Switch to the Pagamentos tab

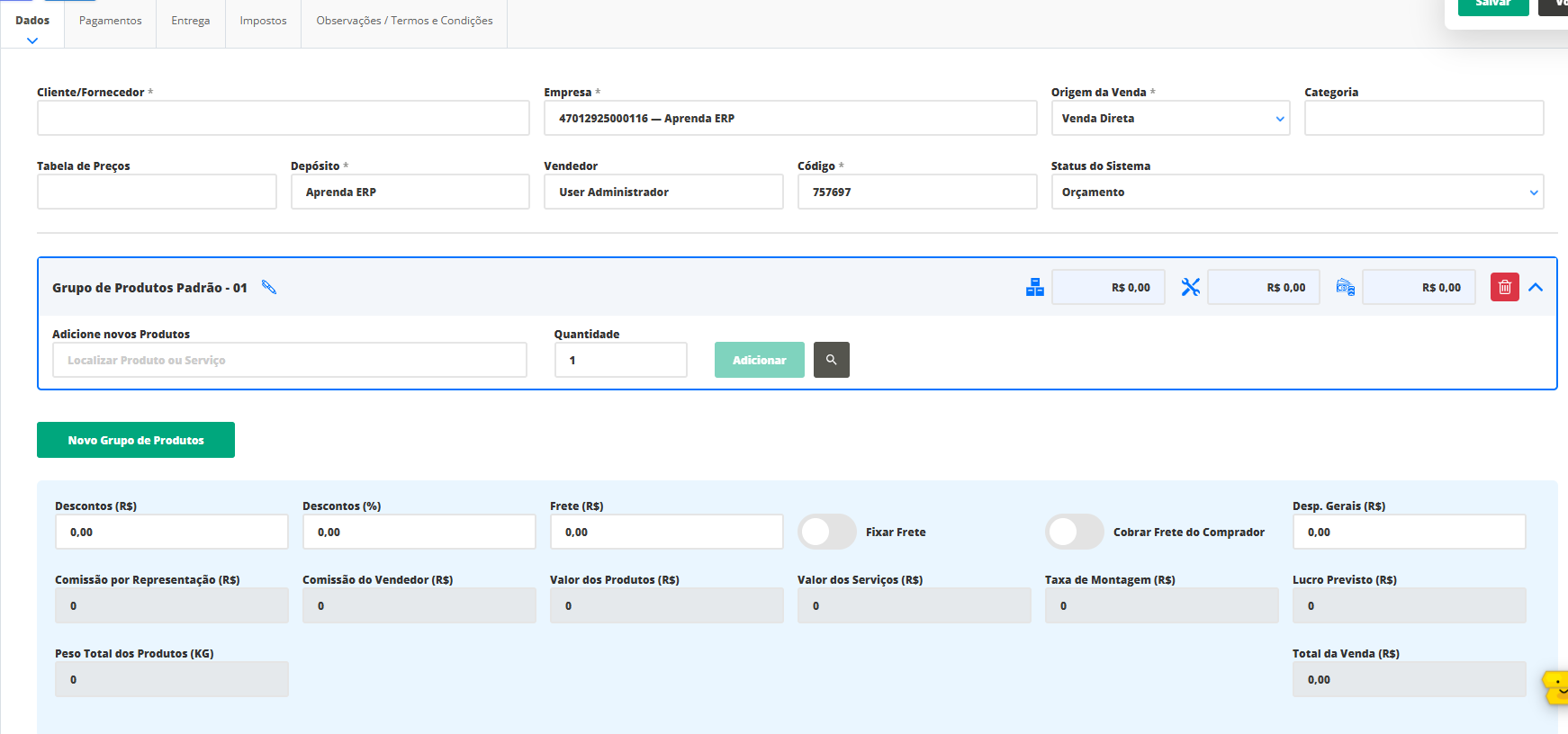point(110,21)
